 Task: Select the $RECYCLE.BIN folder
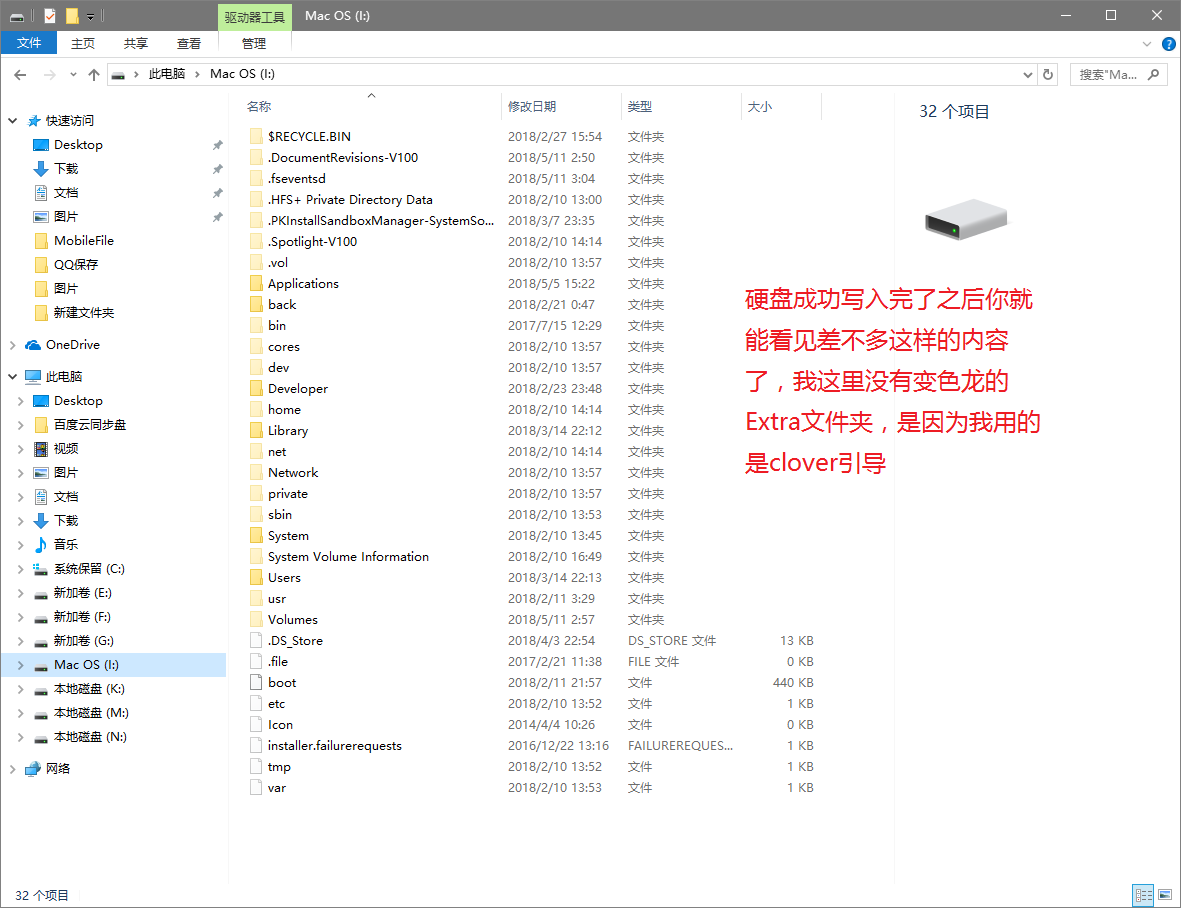pos(310,136)
